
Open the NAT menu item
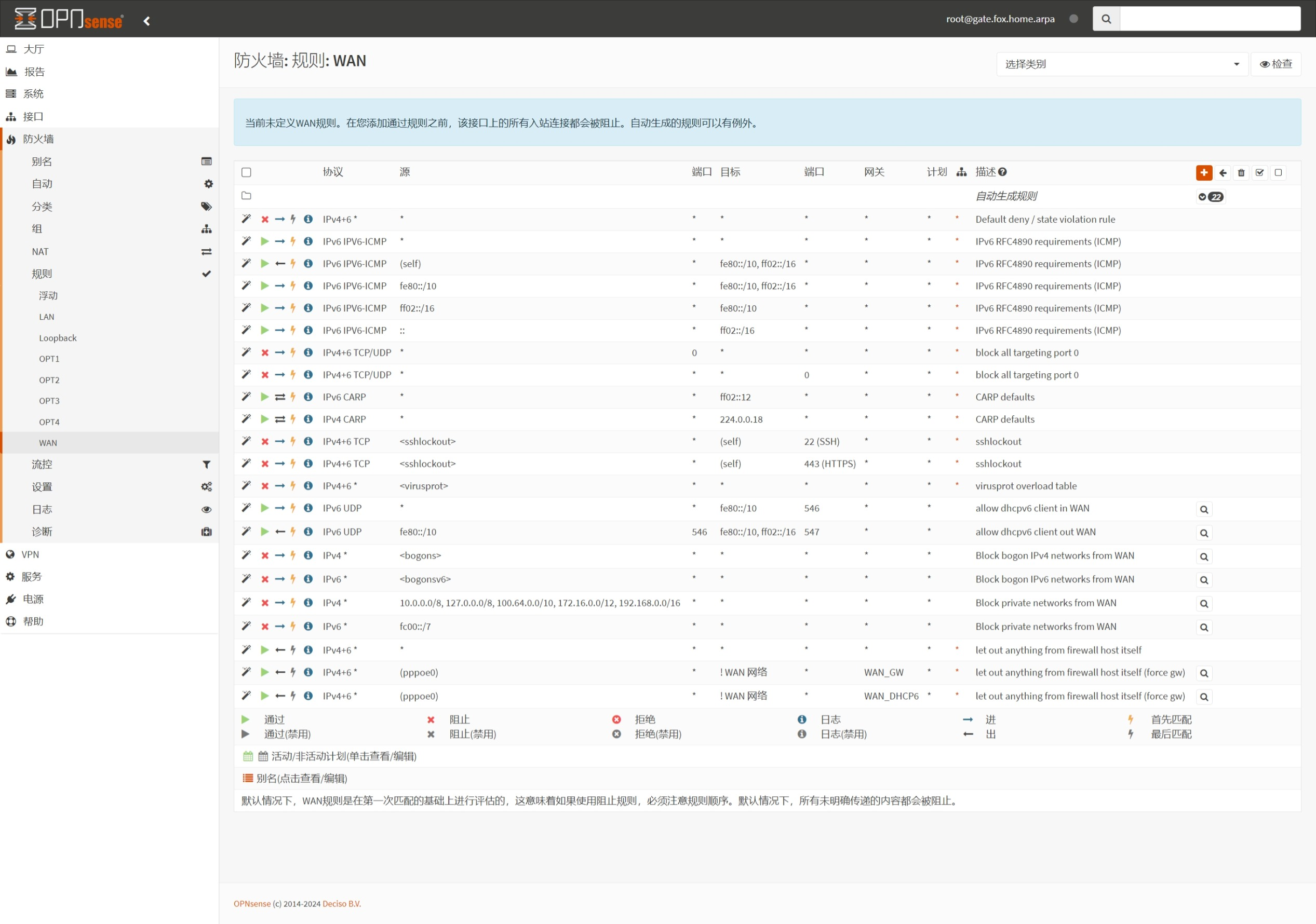pos(40,251)
